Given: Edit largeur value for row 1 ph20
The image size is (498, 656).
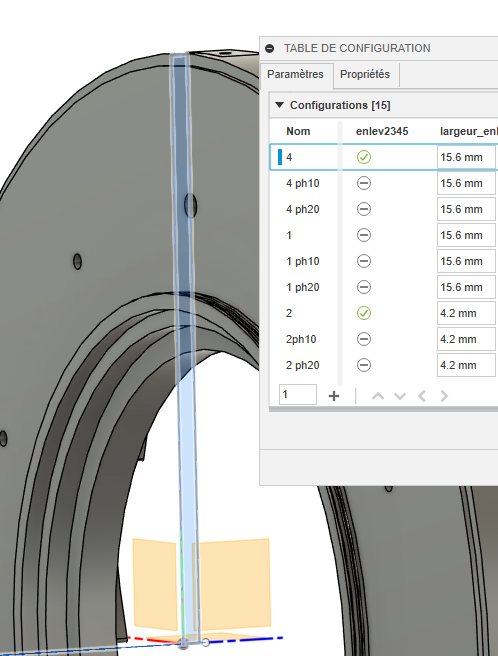Looking at the screenshot, I should point(467,287).
